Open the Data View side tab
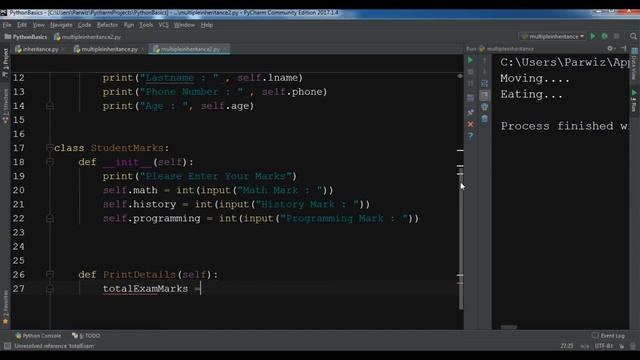The width and height of the screenshot is (640, 360). tap(634, 64)
